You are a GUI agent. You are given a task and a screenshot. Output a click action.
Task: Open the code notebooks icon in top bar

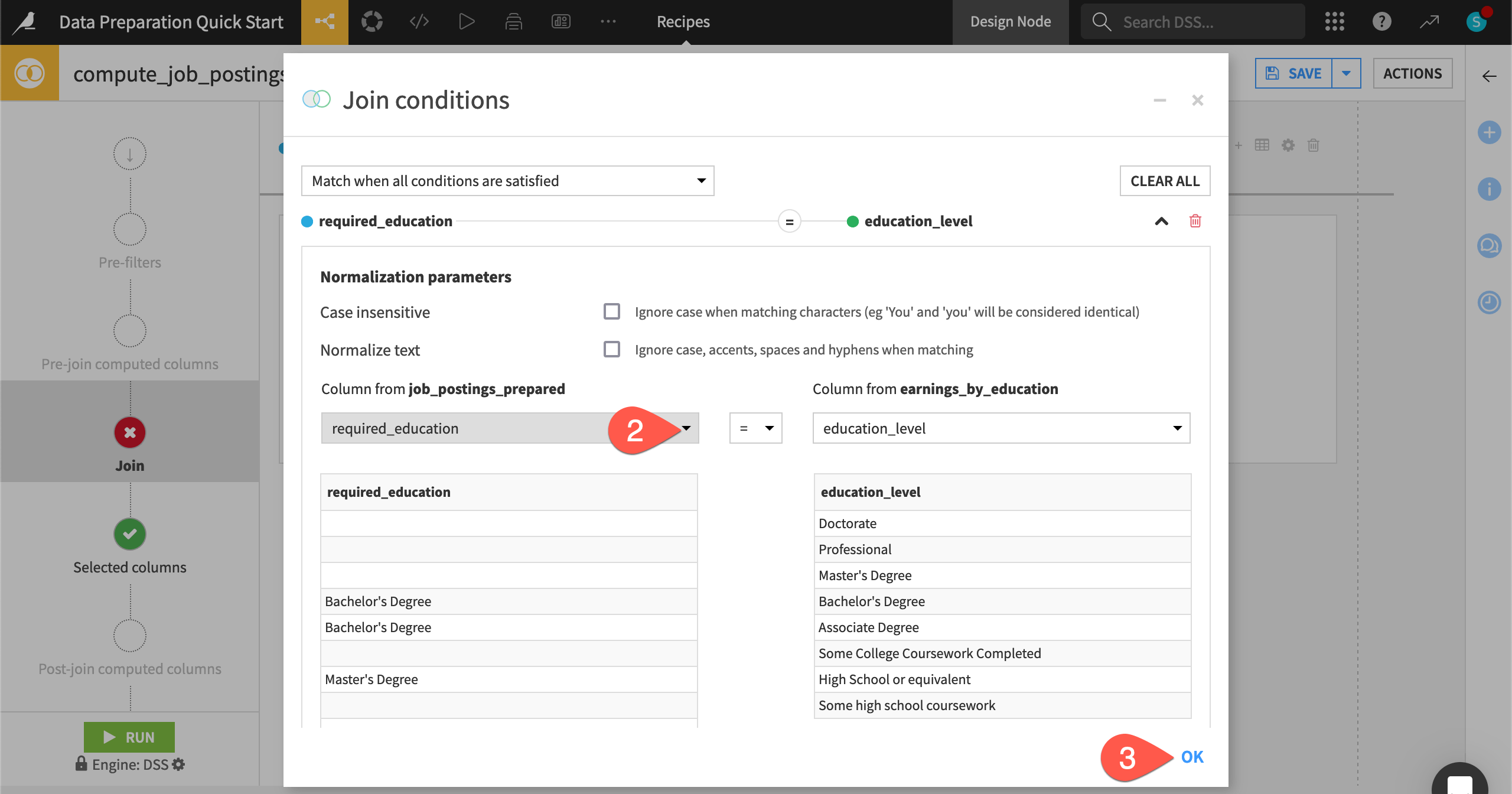(419, 22)
